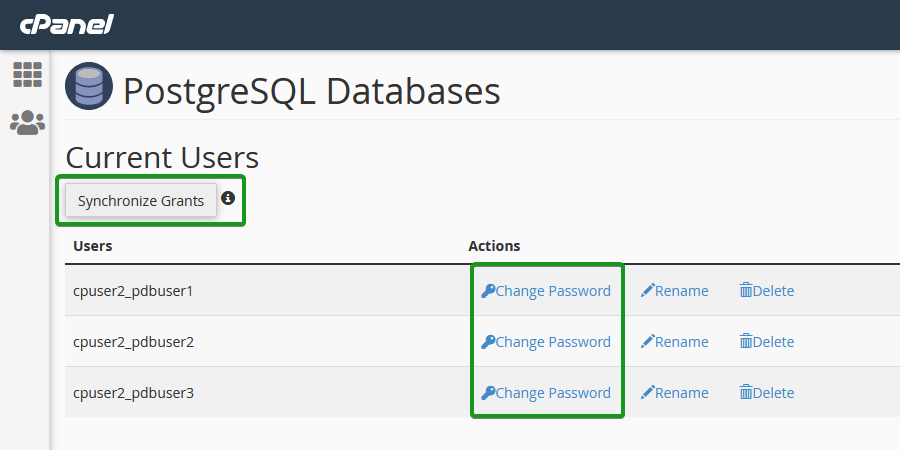Viewport: 900px width, 450px height.
Task: Open the User Manager people icon
Action: click(28, 123)
